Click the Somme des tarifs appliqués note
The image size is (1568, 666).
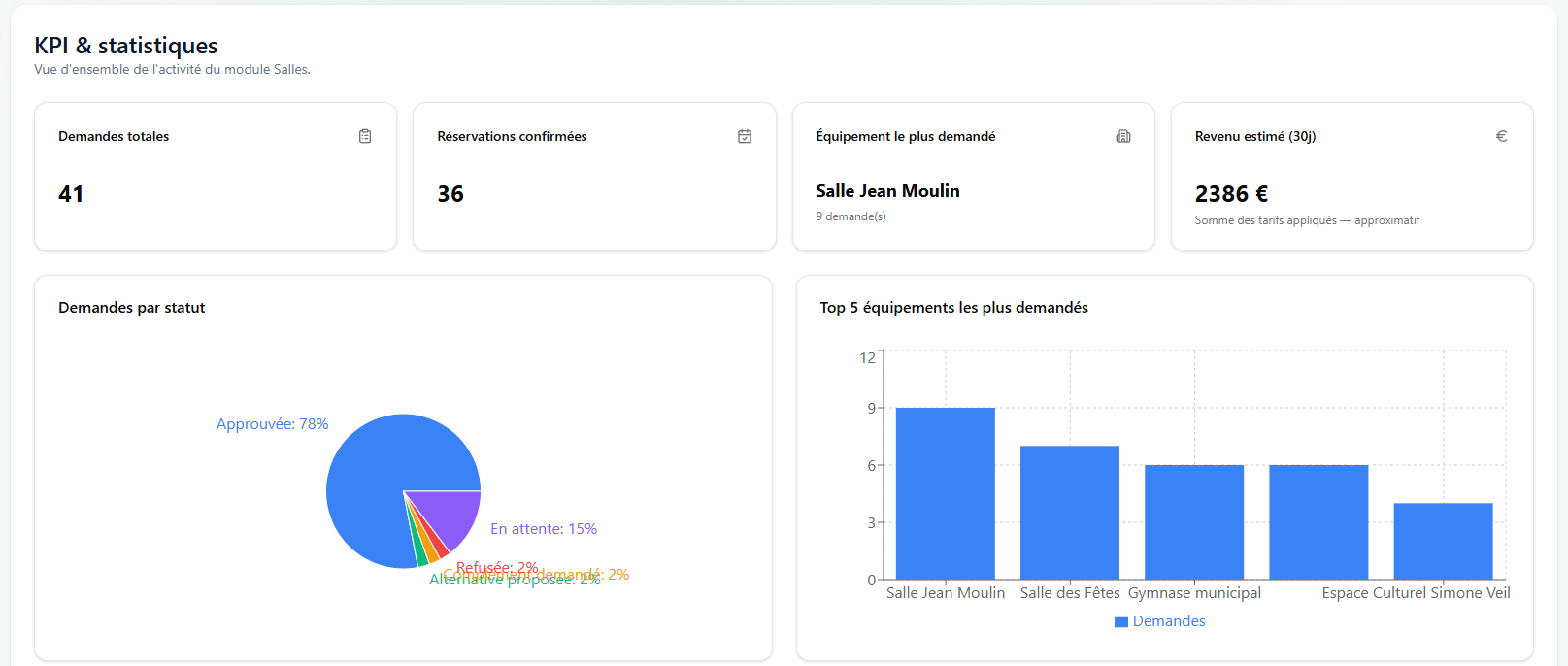(1307, 220)
